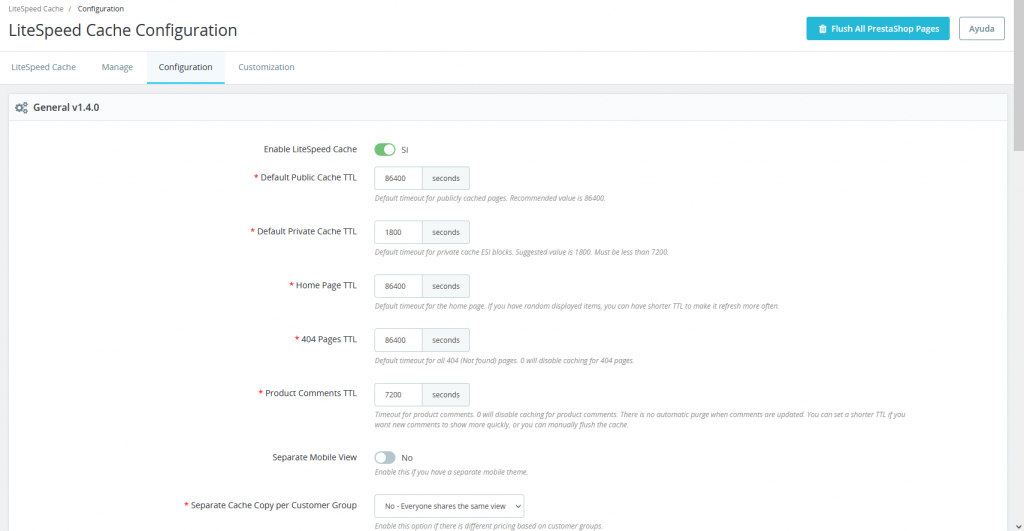Click 'Must be less than 7200' help text
Viewport: 1024px width, 531px height.
click(631, 252)
